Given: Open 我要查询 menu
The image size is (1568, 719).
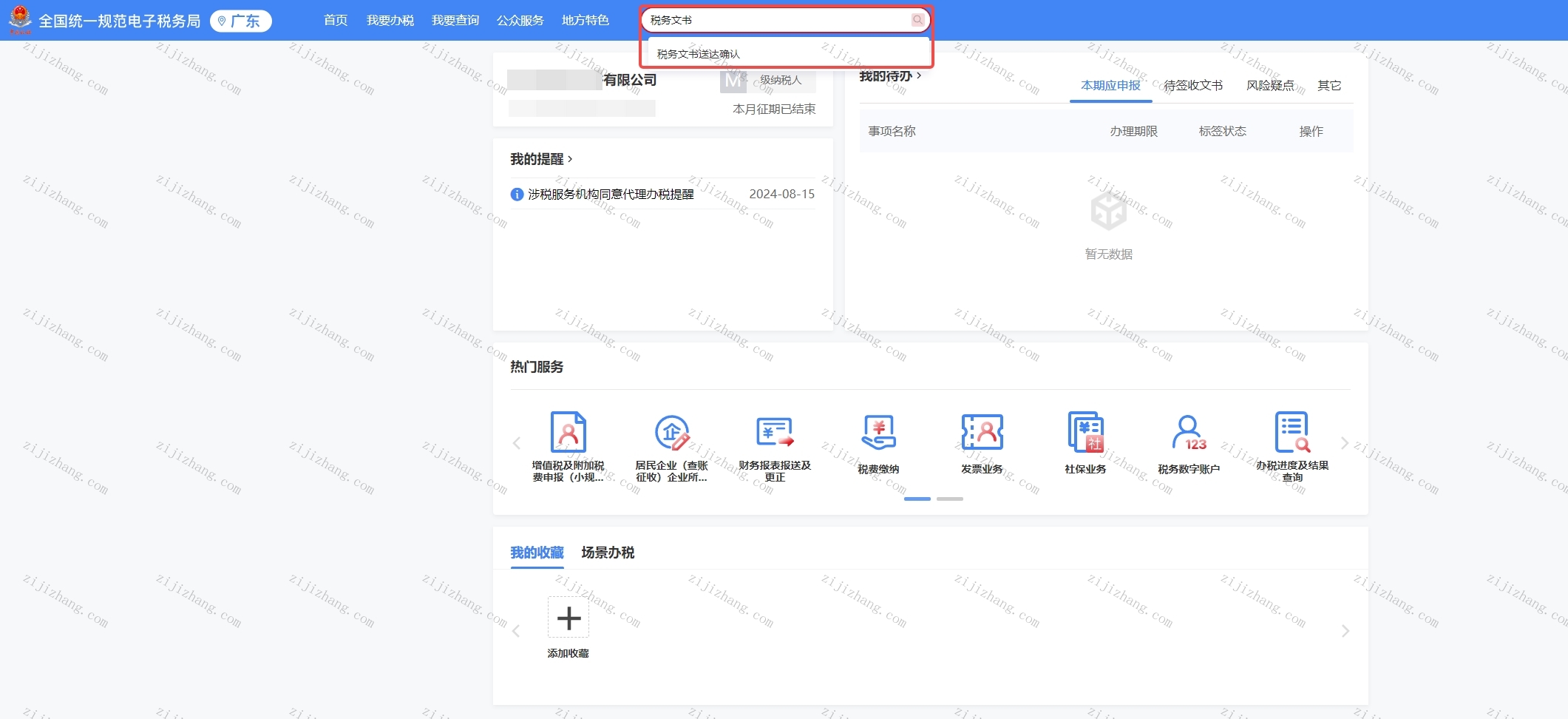Looking at the screenshot, I should [455, 20].
